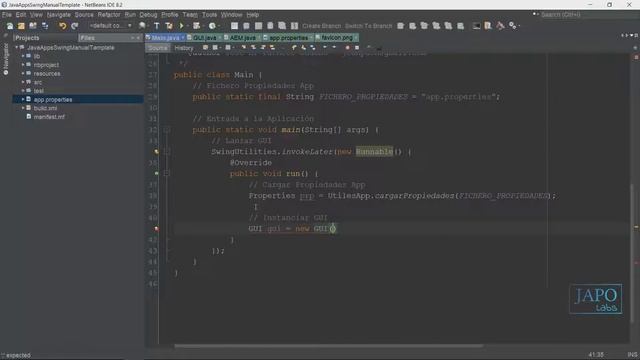Click the Profile Project toolbar icon
640x360 pixels.
point(212,26)
